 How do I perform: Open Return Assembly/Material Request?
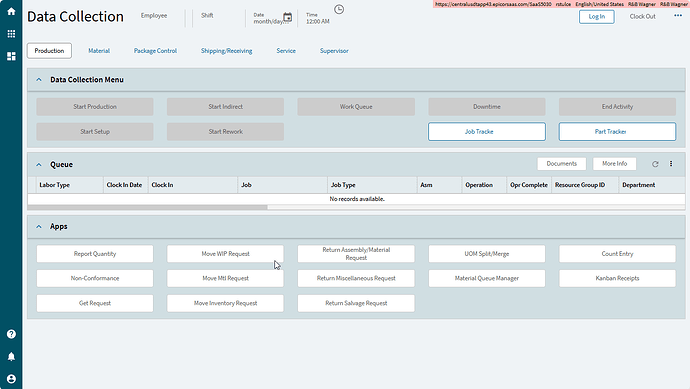tap(356, 254)
